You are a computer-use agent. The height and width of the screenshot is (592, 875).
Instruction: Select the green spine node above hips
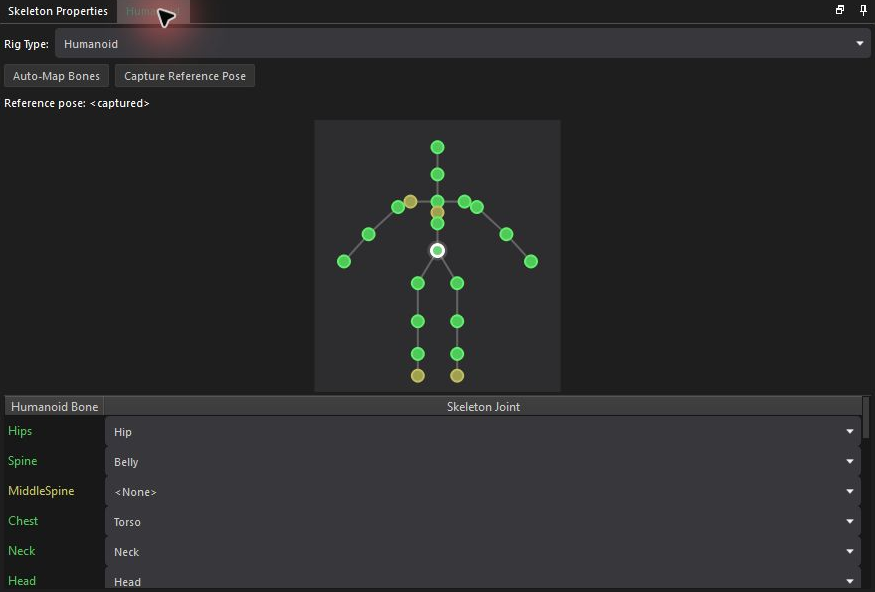[438, 224]
